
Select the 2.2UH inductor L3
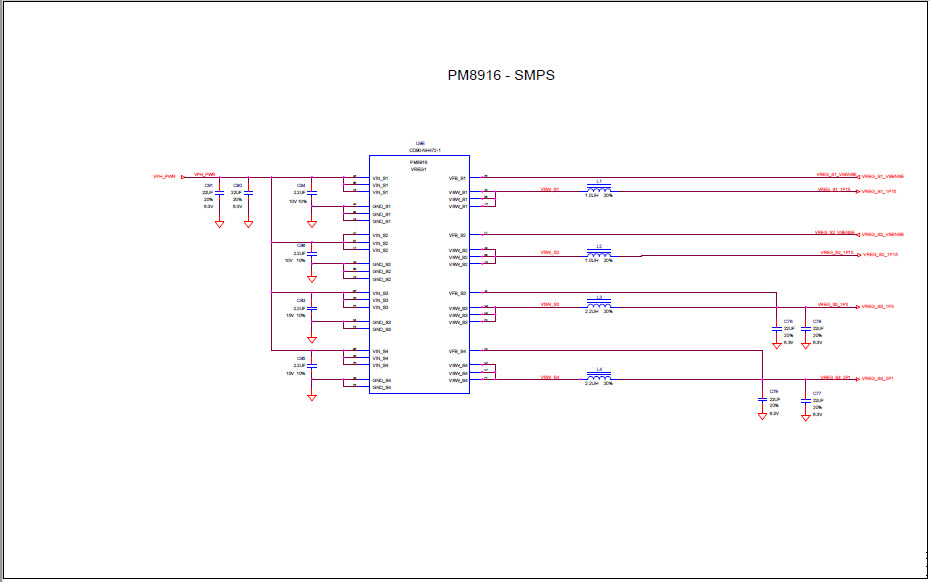598,303
